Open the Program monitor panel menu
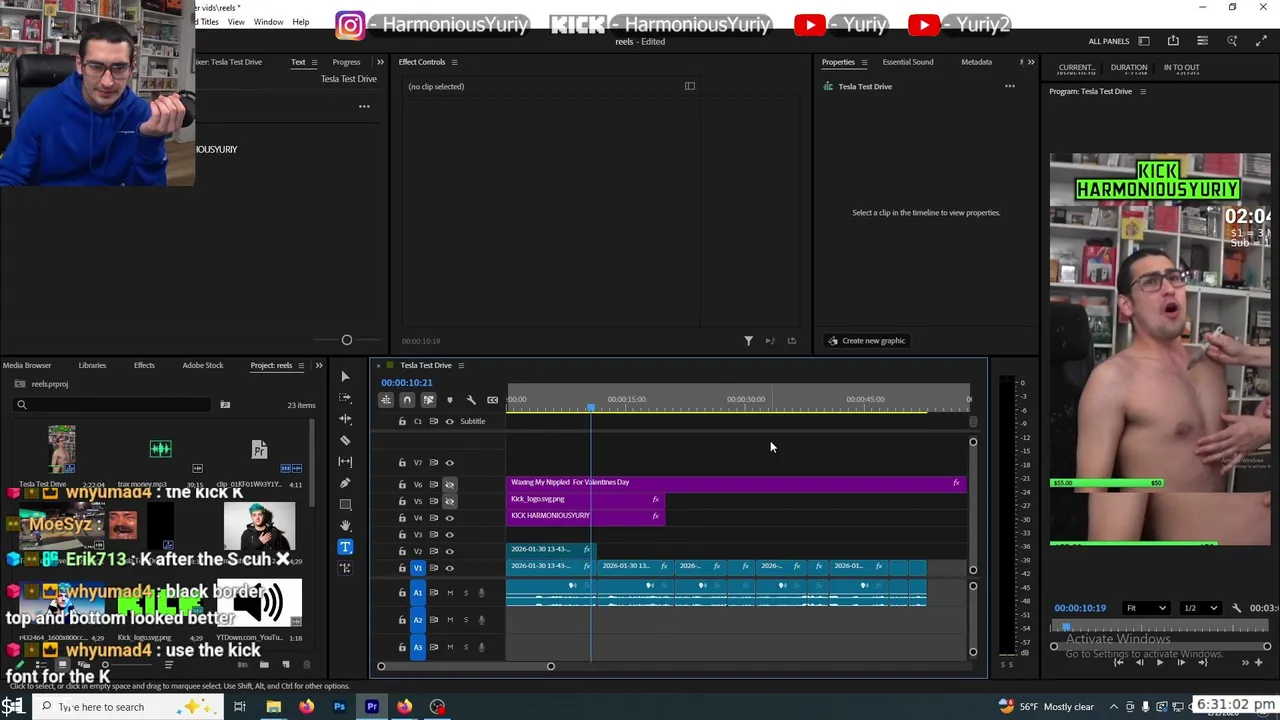 click(x=1143, y=92)
